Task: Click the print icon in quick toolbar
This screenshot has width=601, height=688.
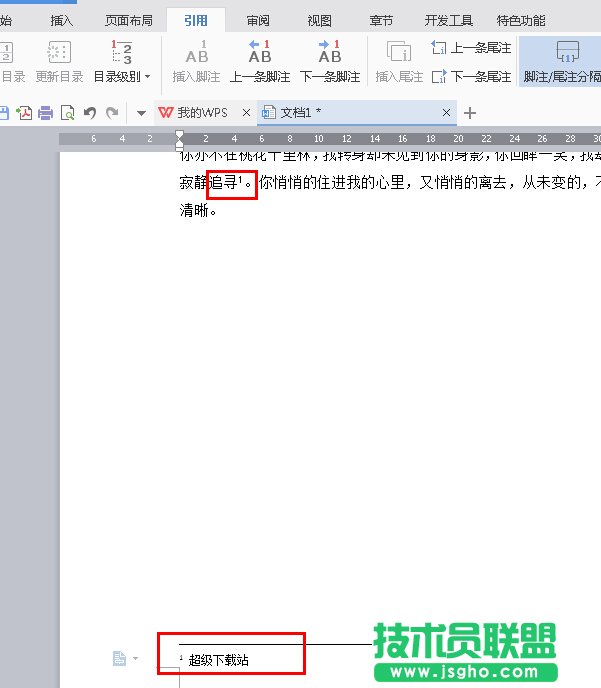Action: [45, 113]
